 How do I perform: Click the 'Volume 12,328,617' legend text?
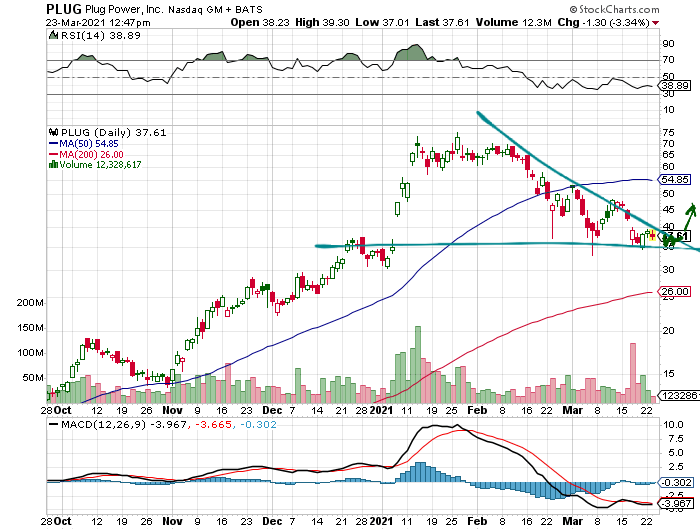(x=100, y=165)
